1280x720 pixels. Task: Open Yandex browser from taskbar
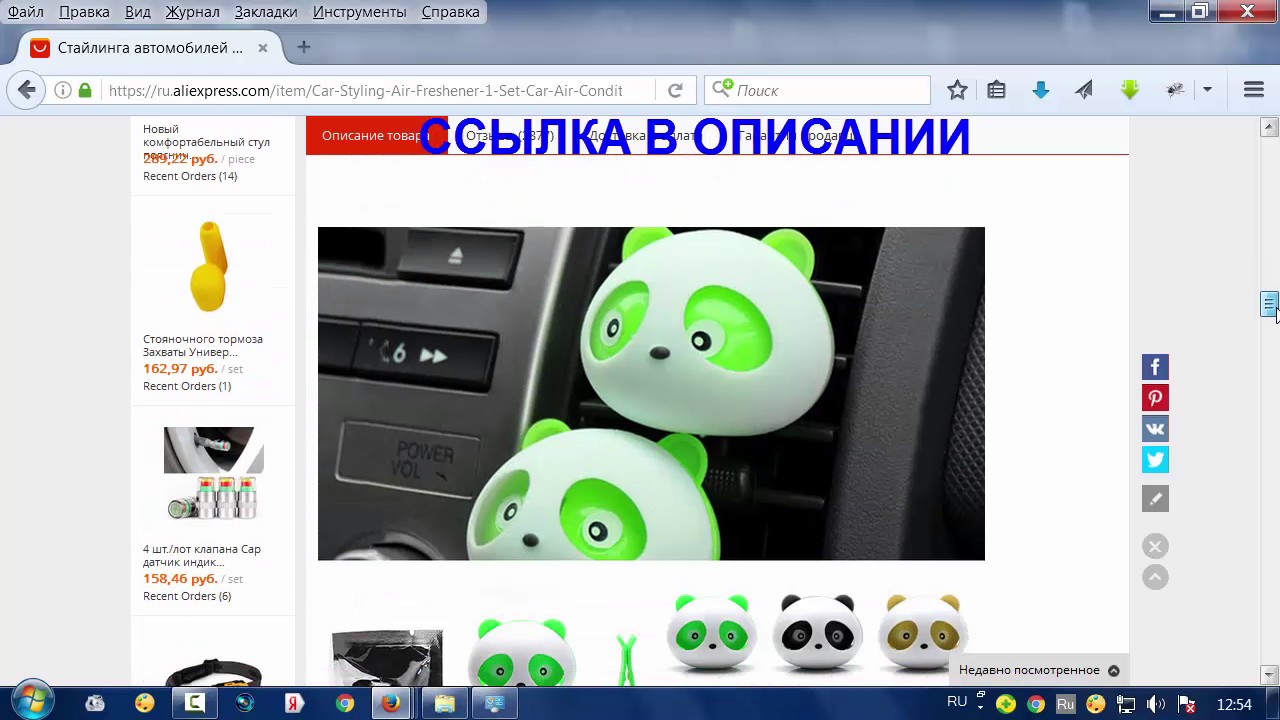[x=294, y=704]
